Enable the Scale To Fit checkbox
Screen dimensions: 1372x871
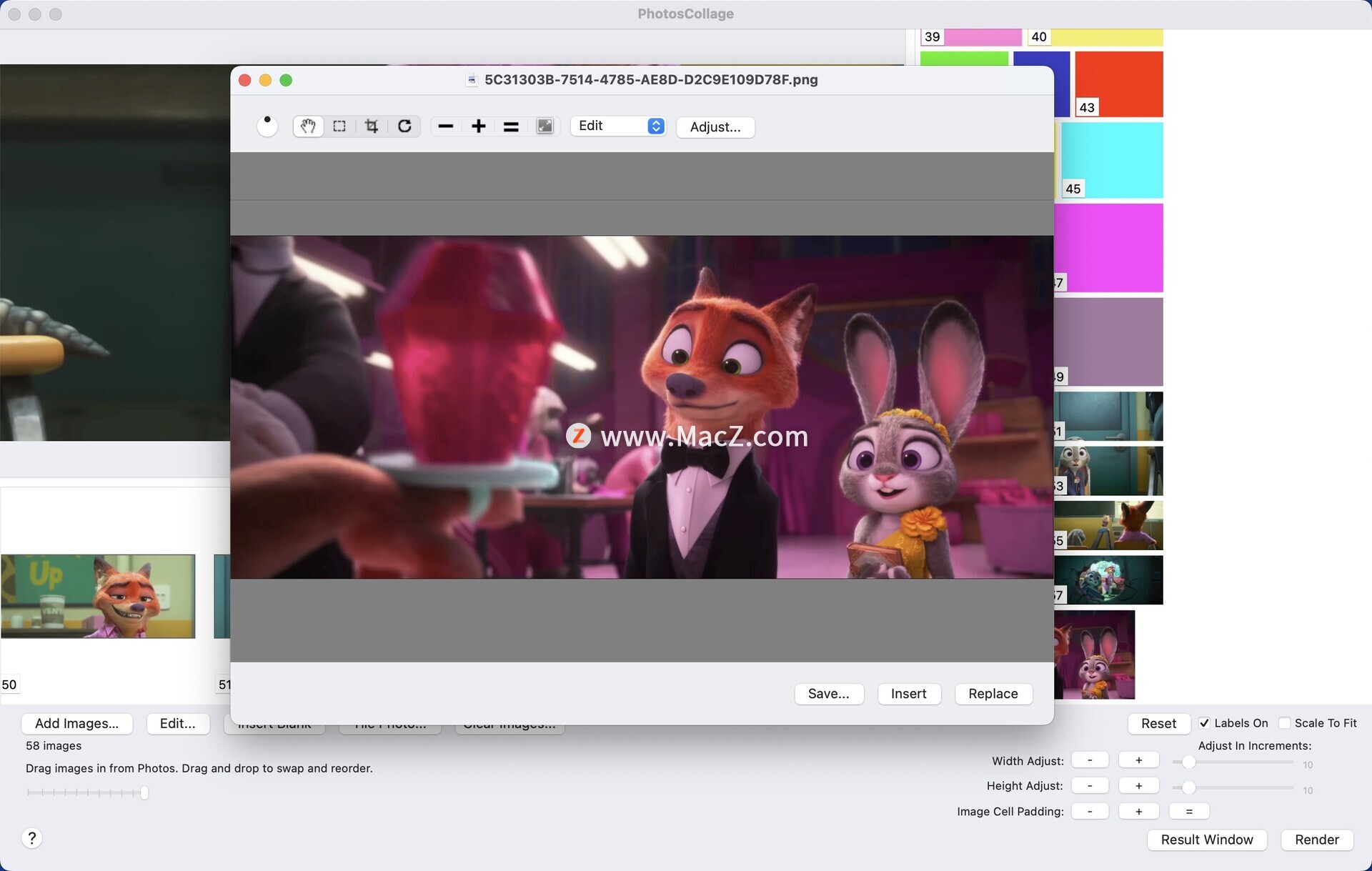tap(1284, 723)
